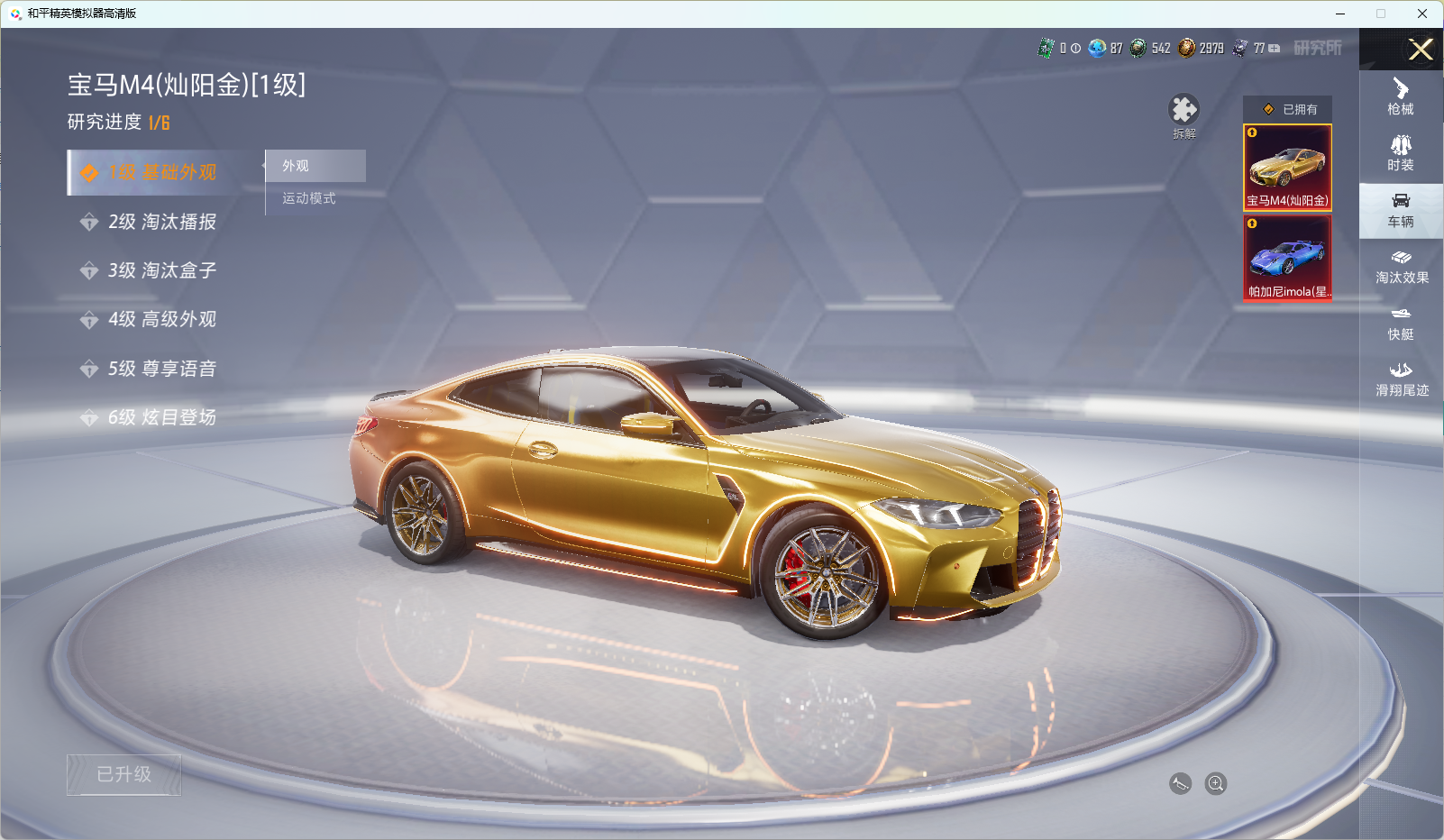Viewport: 1444px width, 840px height.
Task: Open the 时装 outfits category
Action: (1401, 153)
